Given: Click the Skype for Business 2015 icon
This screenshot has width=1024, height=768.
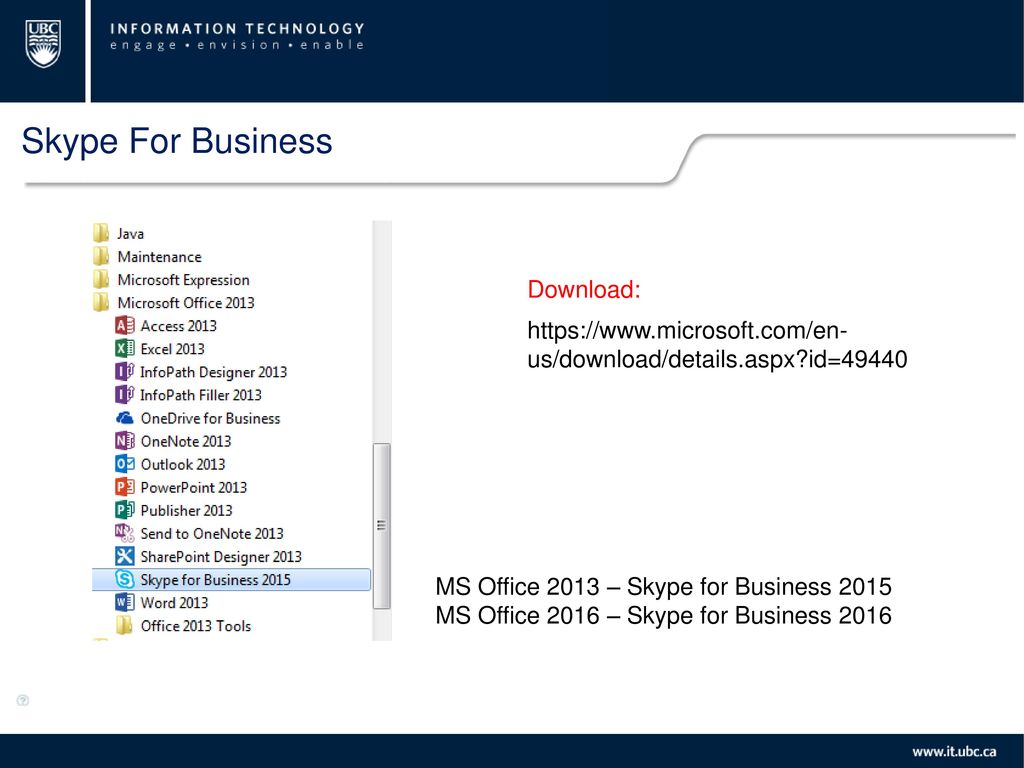Looking at the screenshot, I should (125, 579).
